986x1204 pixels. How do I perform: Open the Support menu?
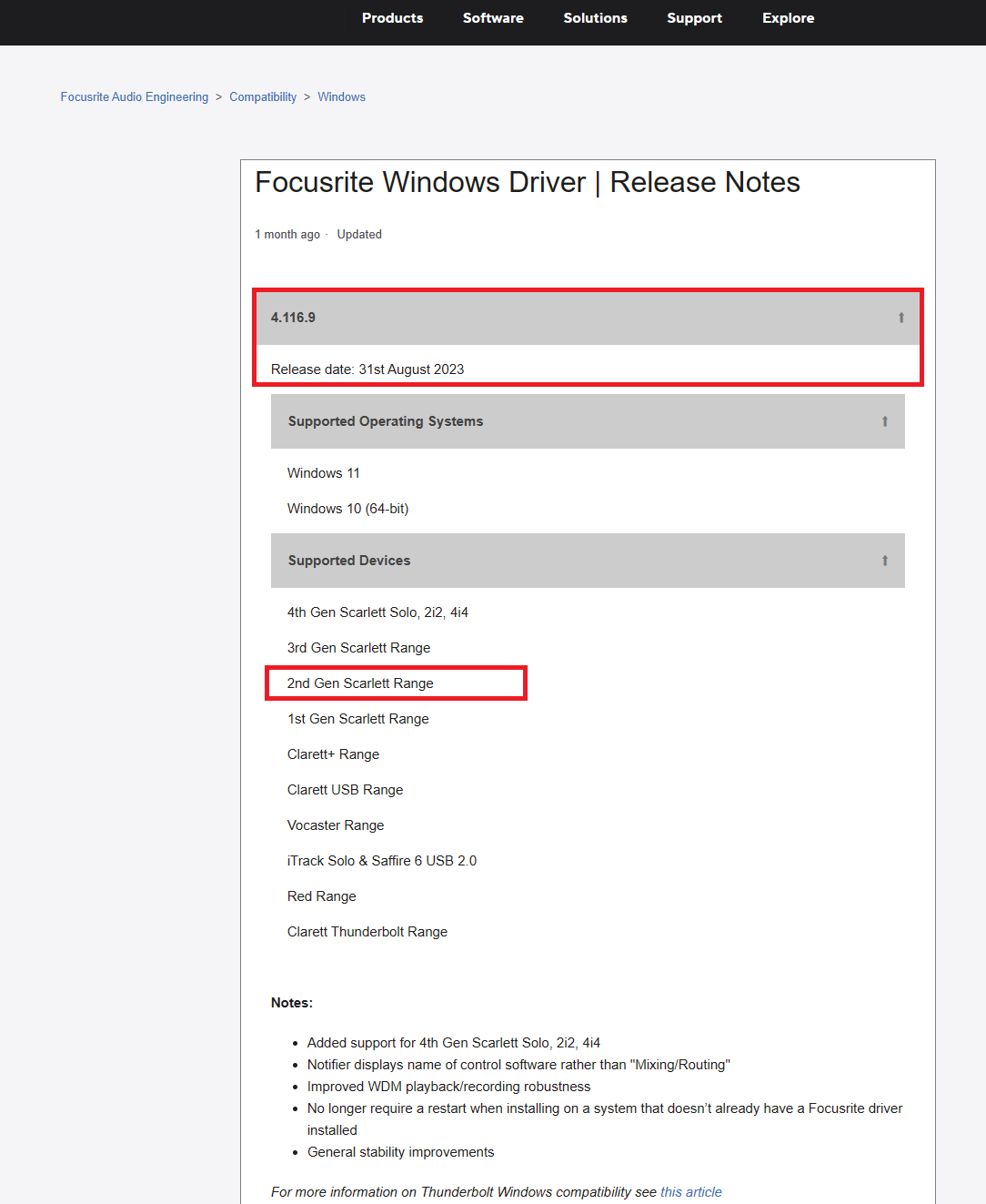(x=694, y=18)
